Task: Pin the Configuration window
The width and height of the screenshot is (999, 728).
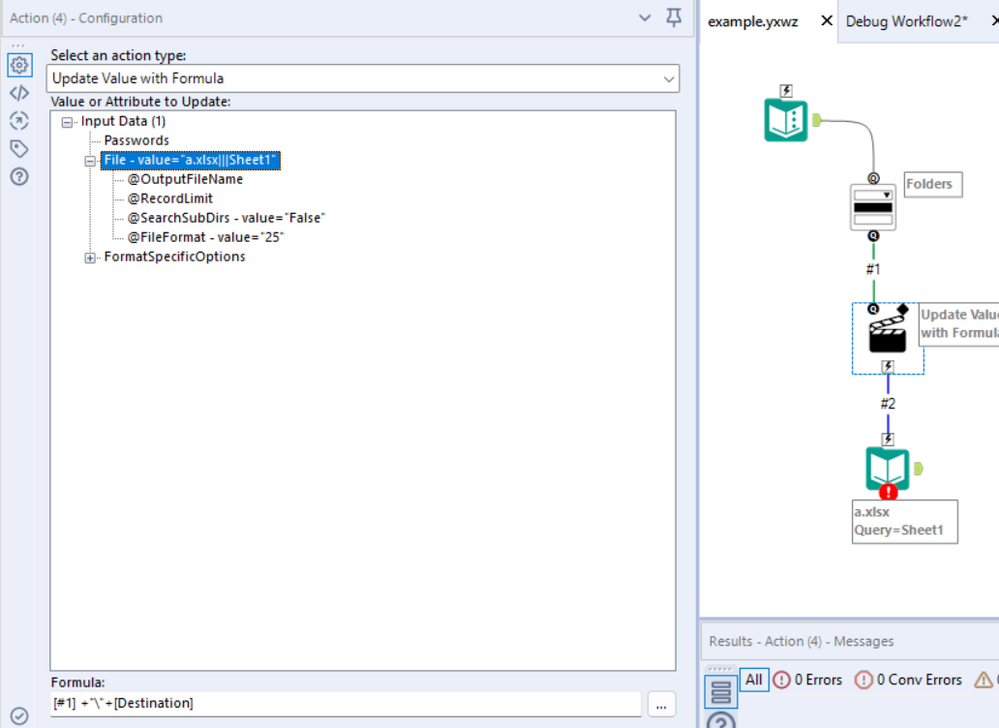Action: (x=674, y=18)
